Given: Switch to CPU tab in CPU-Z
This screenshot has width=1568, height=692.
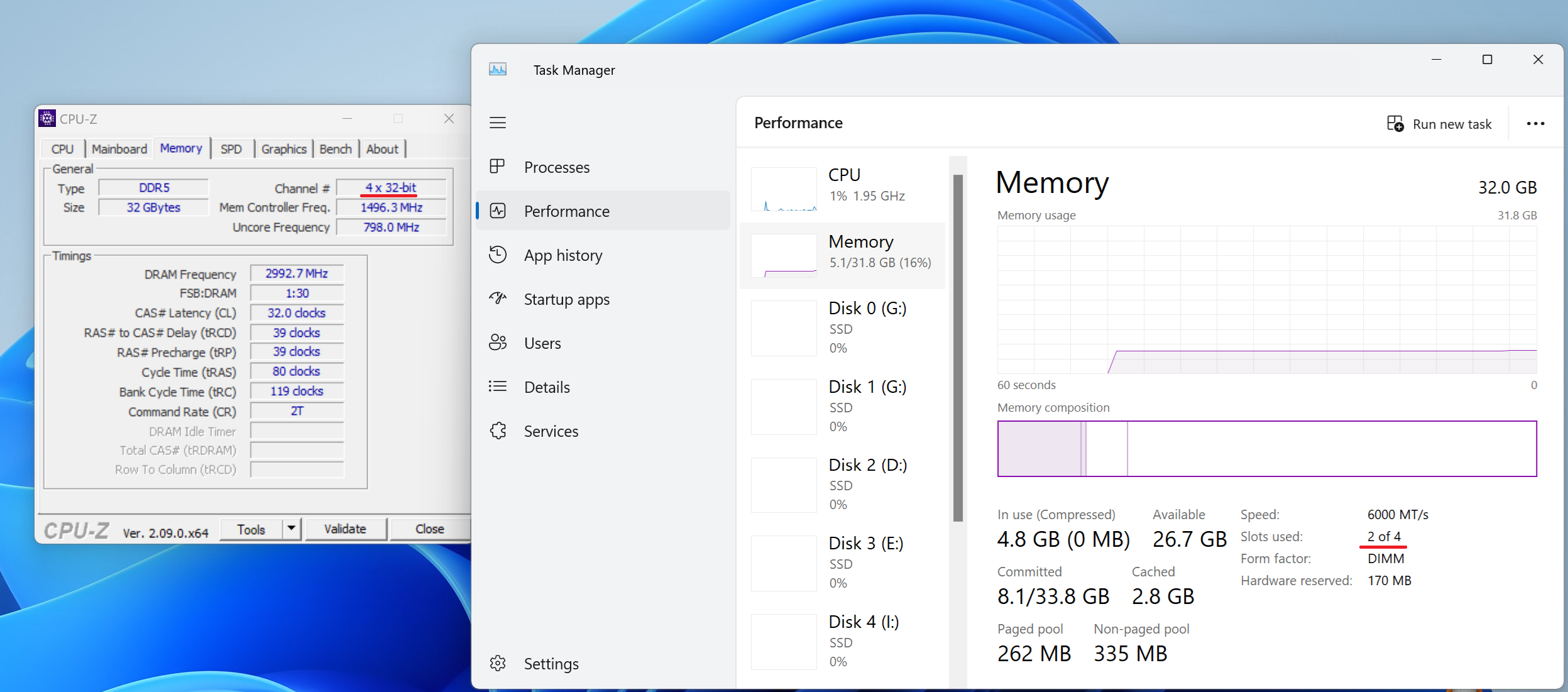Looking at the screenshot, I should 62,149.
